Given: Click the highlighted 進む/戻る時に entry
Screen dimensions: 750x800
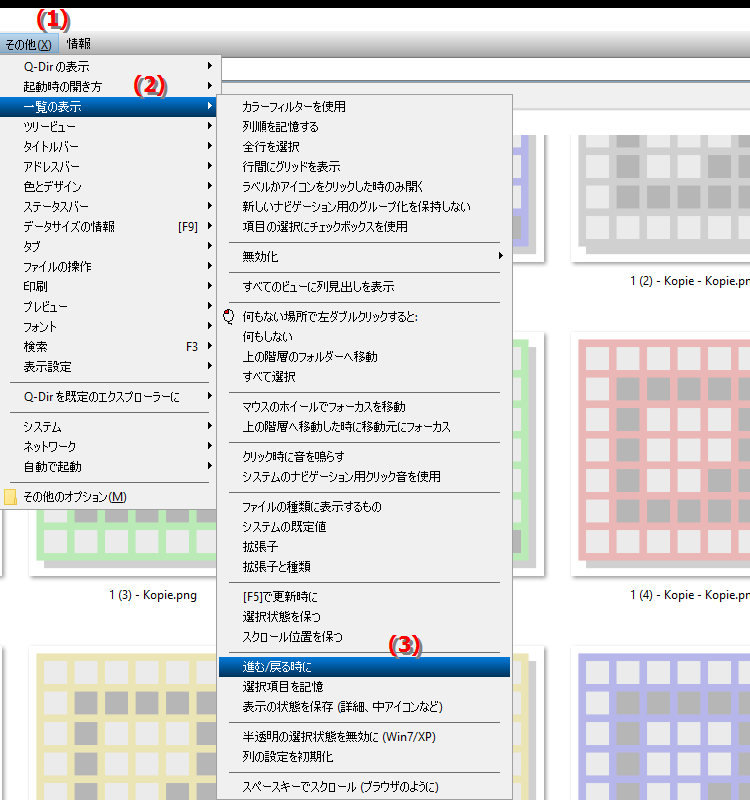Looking at the screenshot, I should 364,666.
